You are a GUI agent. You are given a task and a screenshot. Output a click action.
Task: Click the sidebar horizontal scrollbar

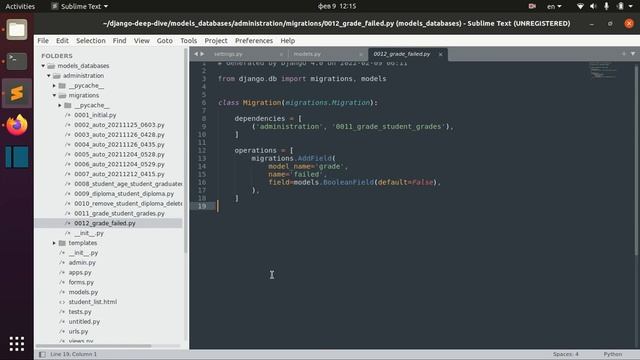click(95, 346)
